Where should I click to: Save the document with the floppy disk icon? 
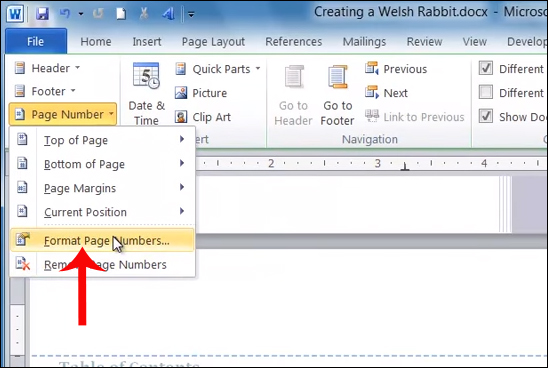tap(42, 14)
